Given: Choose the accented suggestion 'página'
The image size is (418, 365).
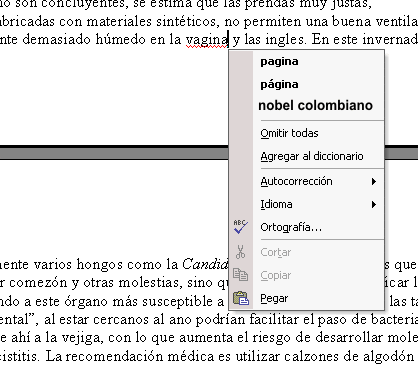Looking at the screenshot, I should (x=279, y=84).
